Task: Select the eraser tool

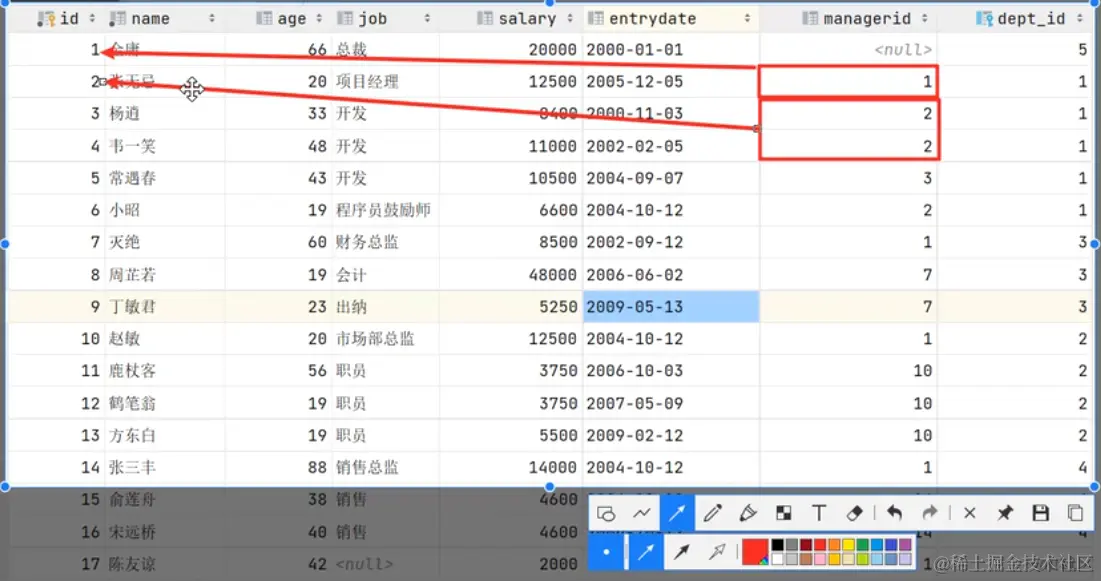Action: click(855, 514)
